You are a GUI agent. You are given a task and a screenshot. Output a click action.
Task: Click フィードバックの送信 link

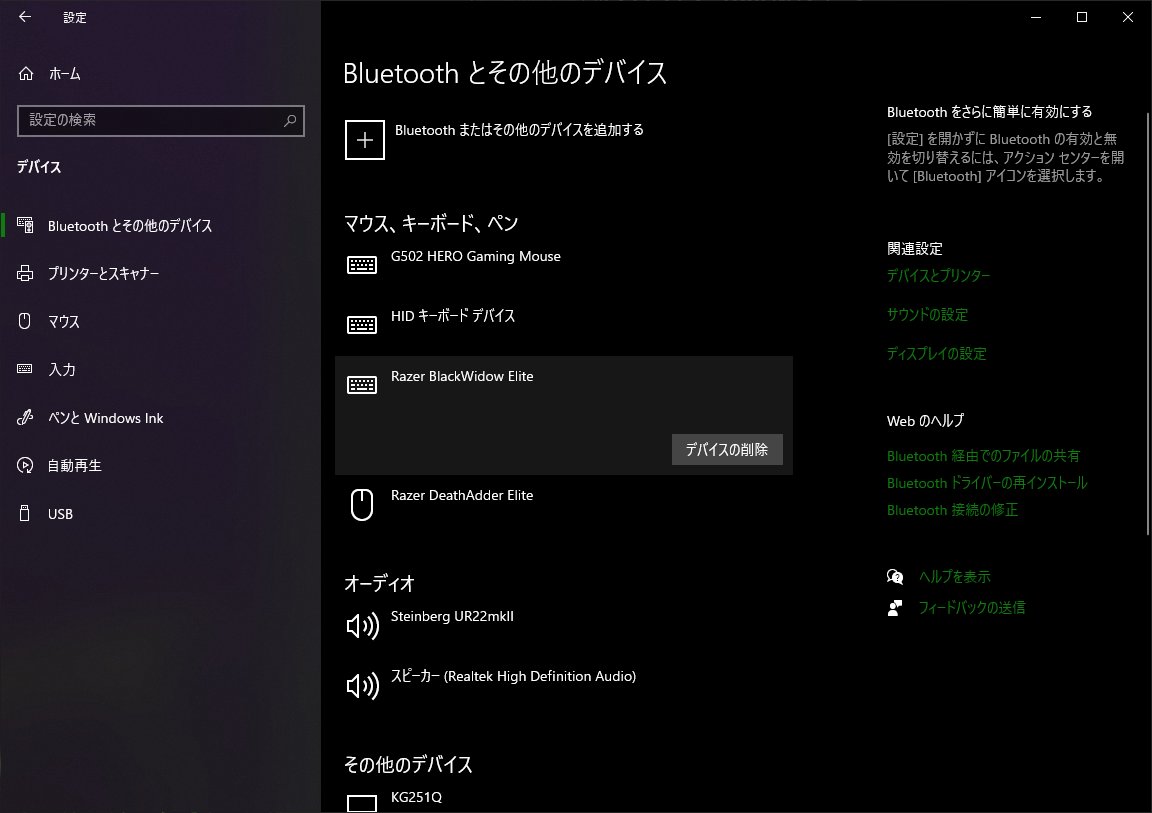tap(971, 608)
